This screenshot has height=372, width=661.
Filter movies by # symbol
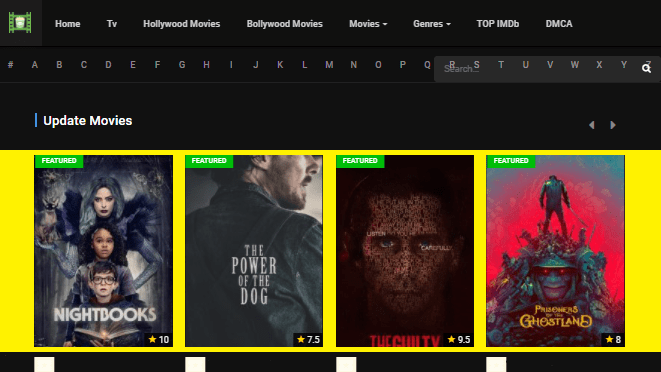[x=11, y=65]
